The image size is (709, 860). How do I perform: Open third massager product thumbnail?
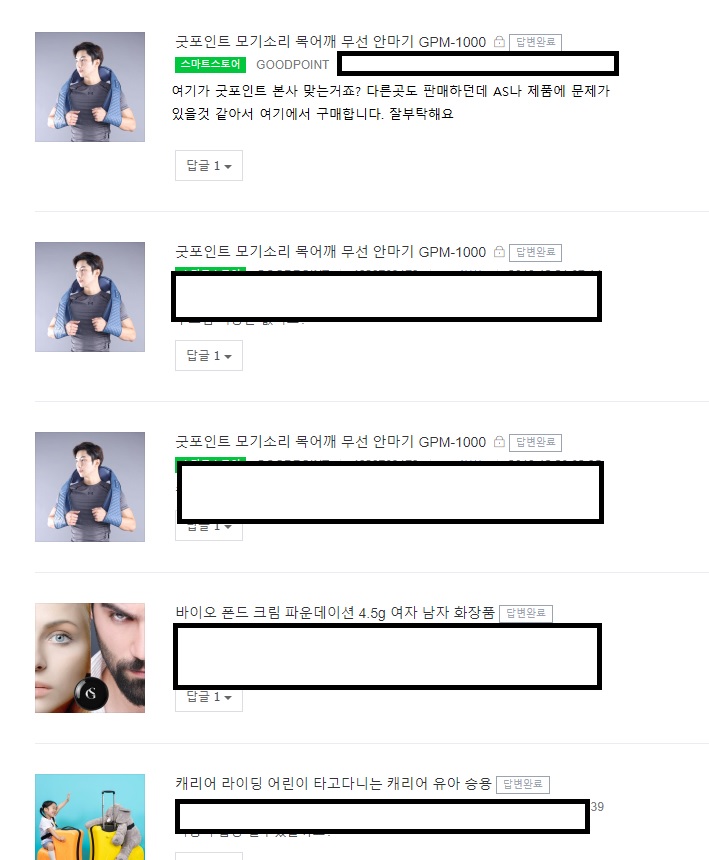[90, 487]
